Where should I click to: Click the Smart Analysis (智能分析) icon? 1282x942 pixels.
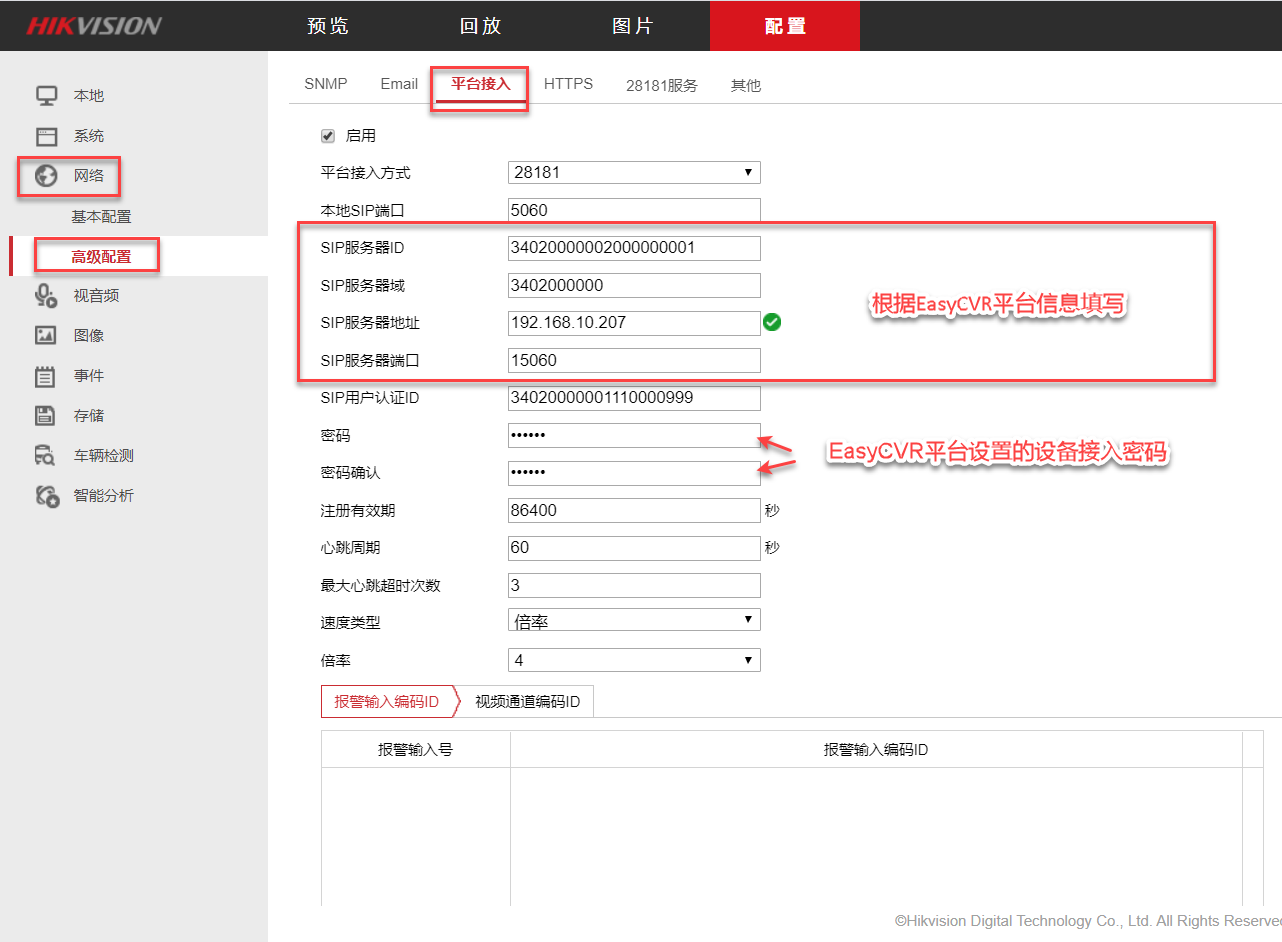pyautogui.click(x=46, y=496)
